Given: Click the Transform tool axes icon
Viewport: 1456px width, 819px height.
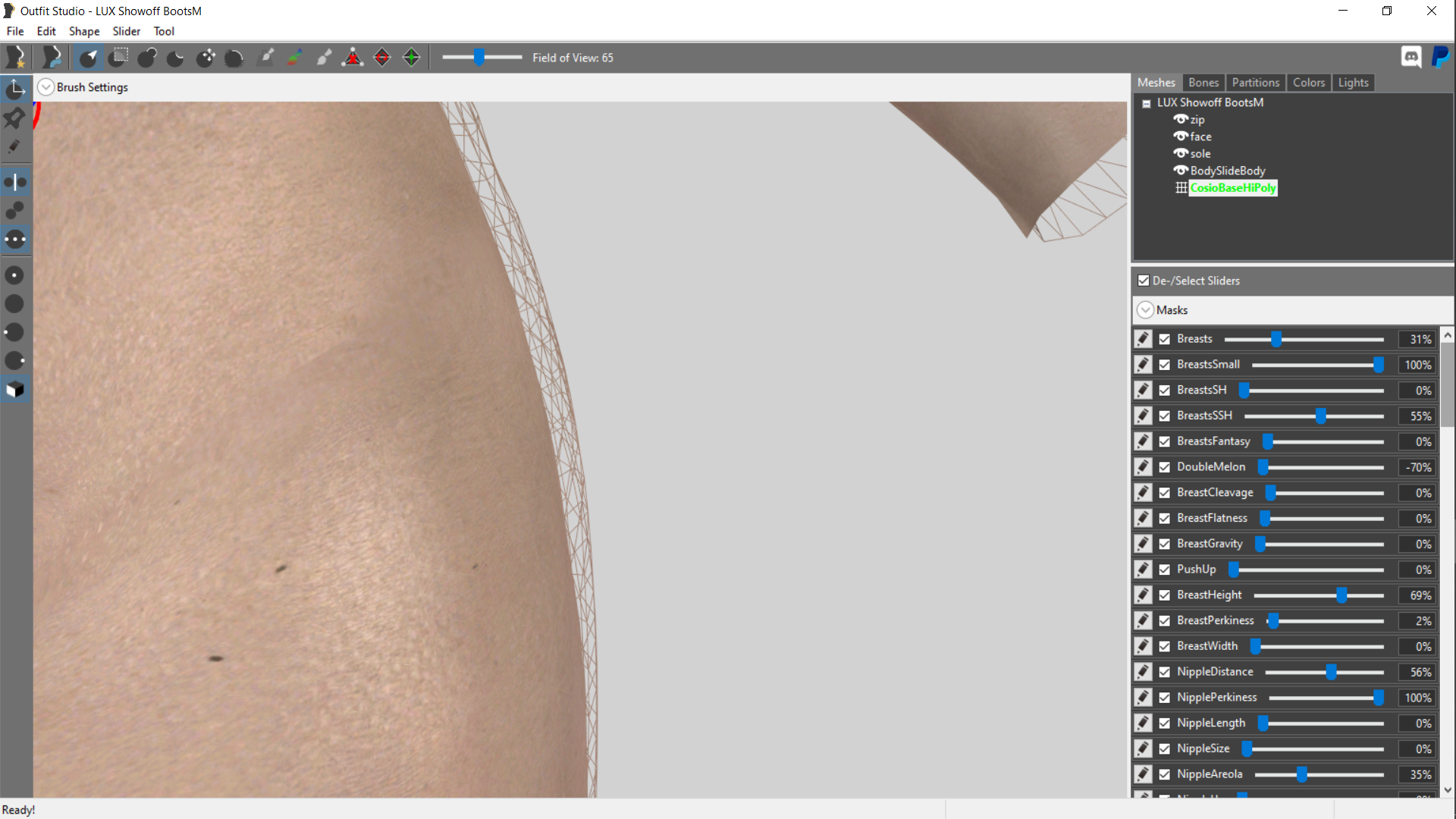Looking at the screenshot, I should pos(15,89).
